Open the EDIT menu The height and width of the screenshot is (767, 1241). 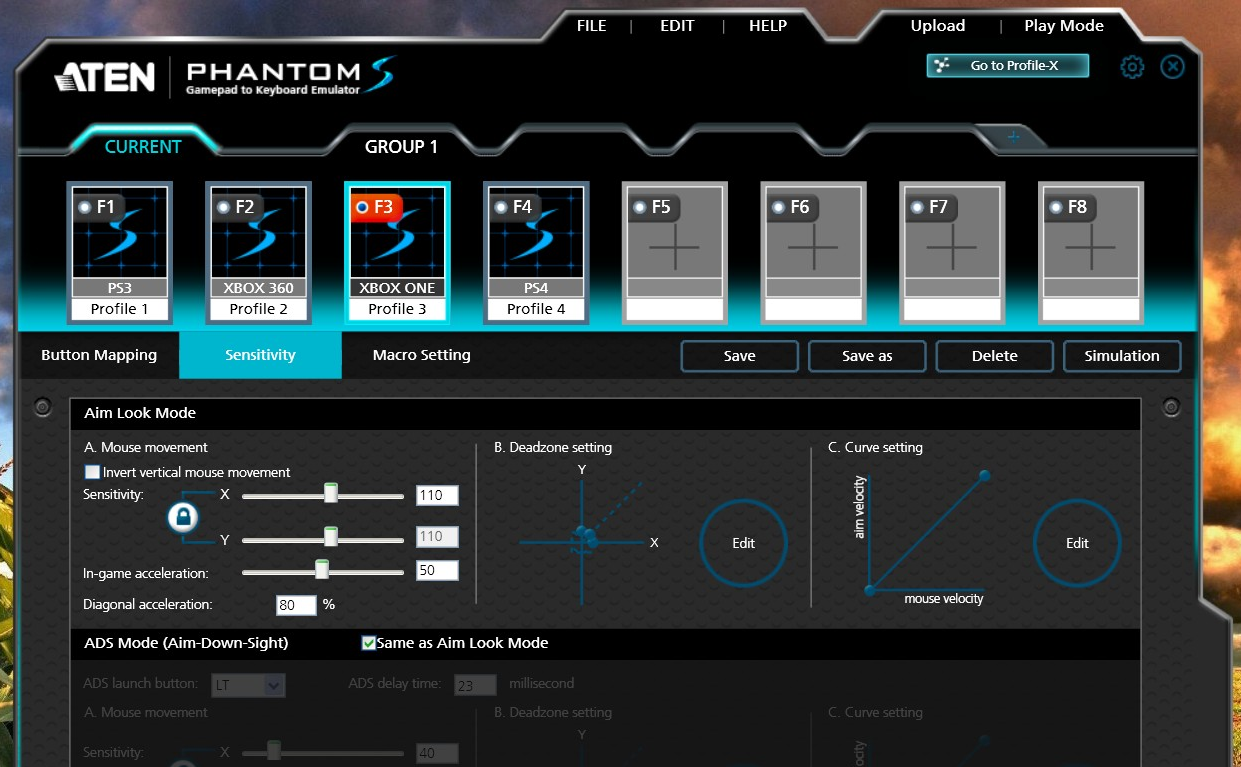coord(677,26)
